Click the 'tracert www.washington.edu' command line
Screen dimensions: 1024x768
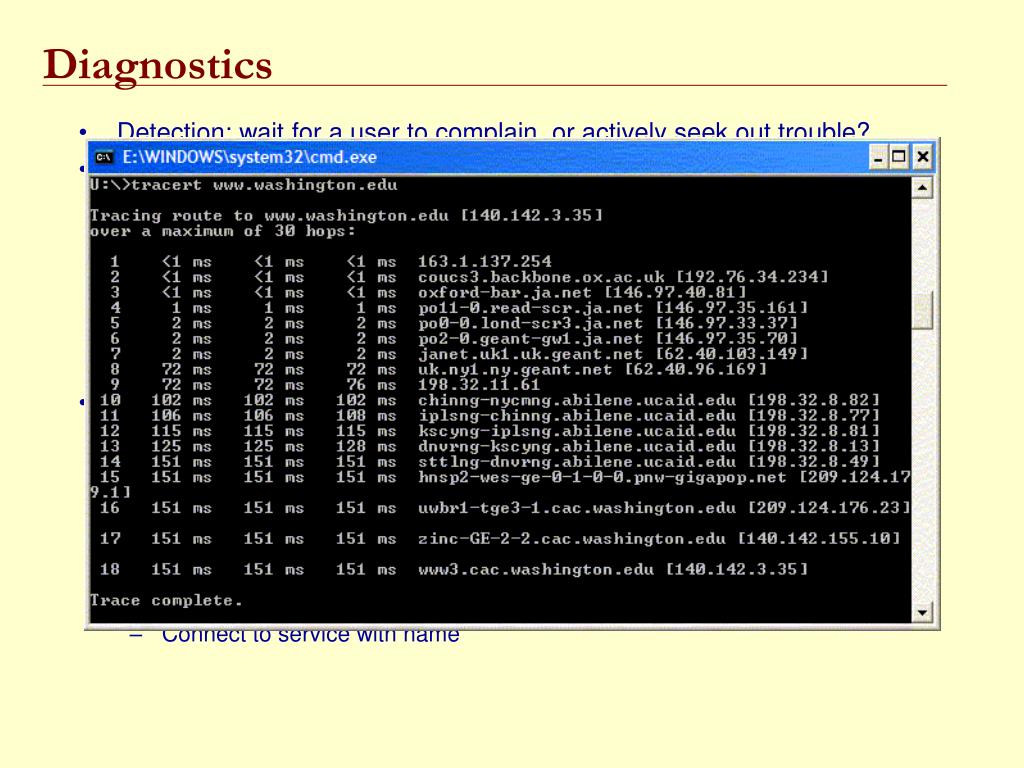244,185
